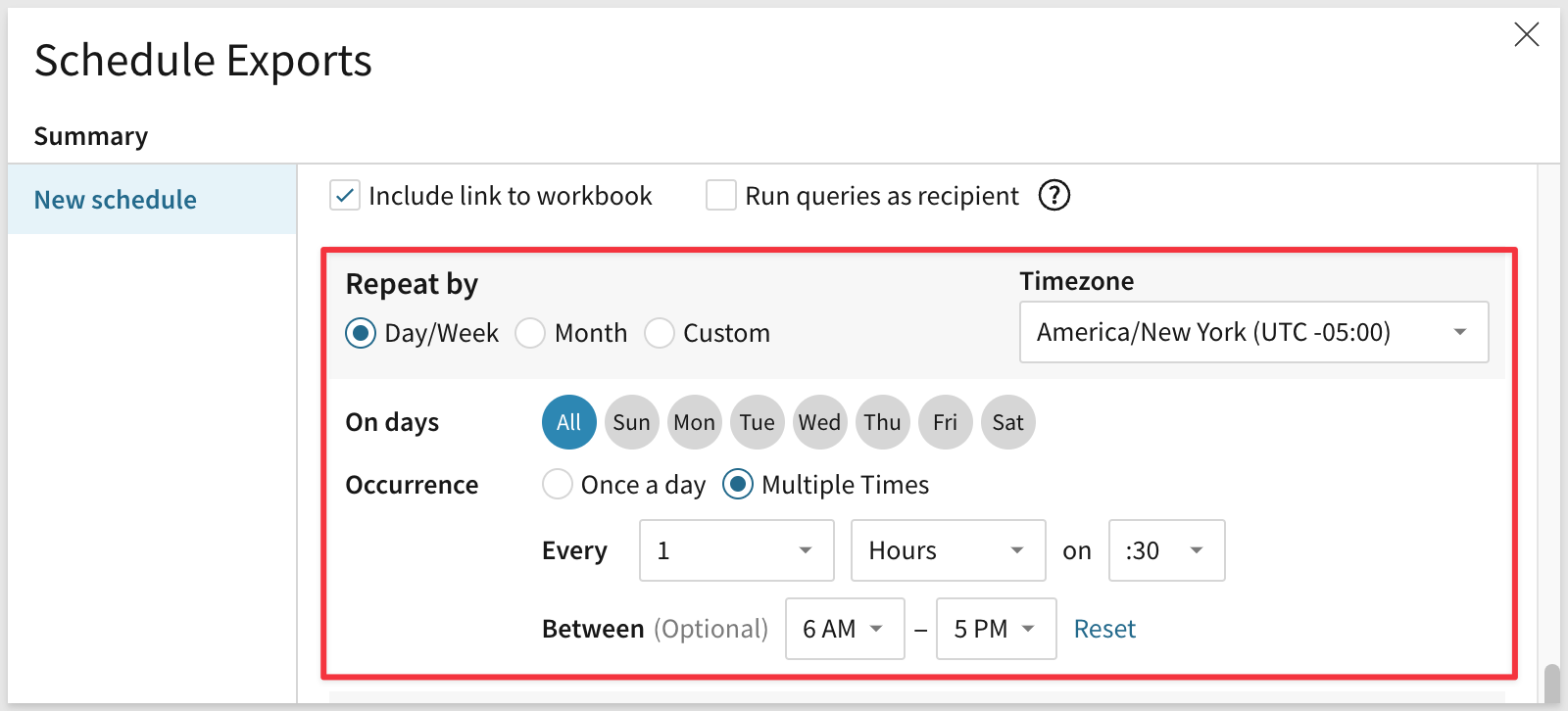Image resolution: width=1568 pixels, height=711 pixels.
Task: Click the Reset link
Action: pyautogui.click(x=1104, y=629)
